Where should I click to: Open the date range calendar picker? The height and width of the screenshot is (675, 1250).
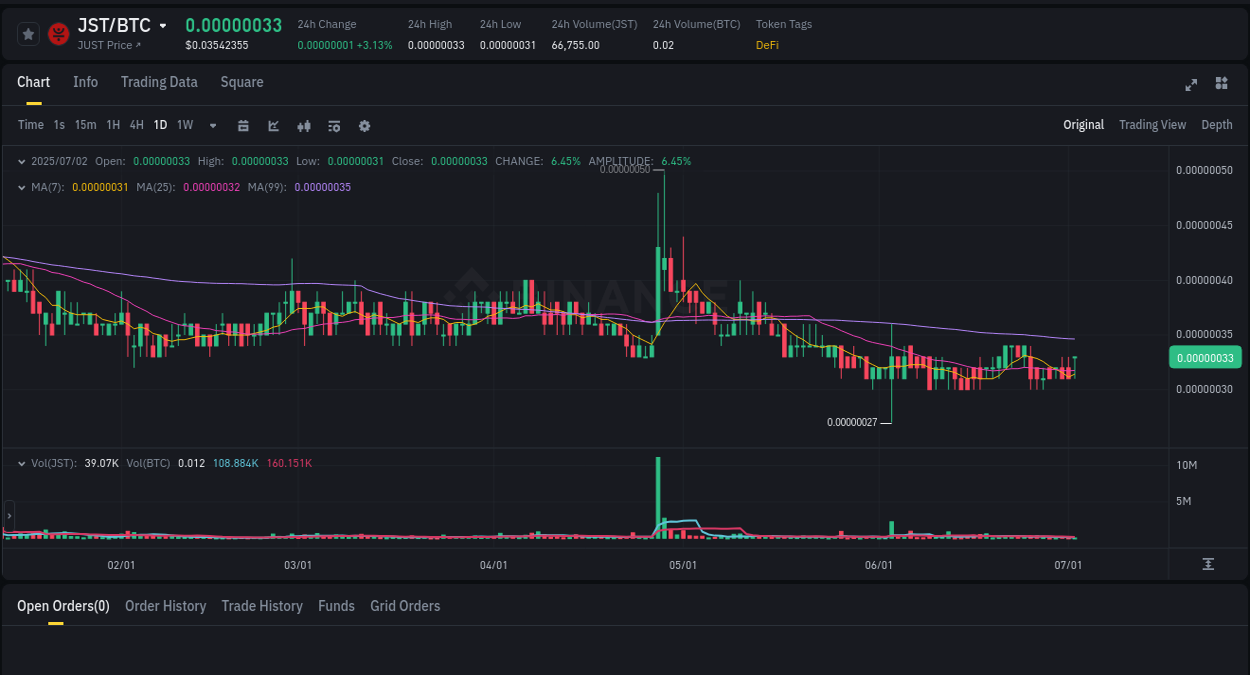coord(243,125)
